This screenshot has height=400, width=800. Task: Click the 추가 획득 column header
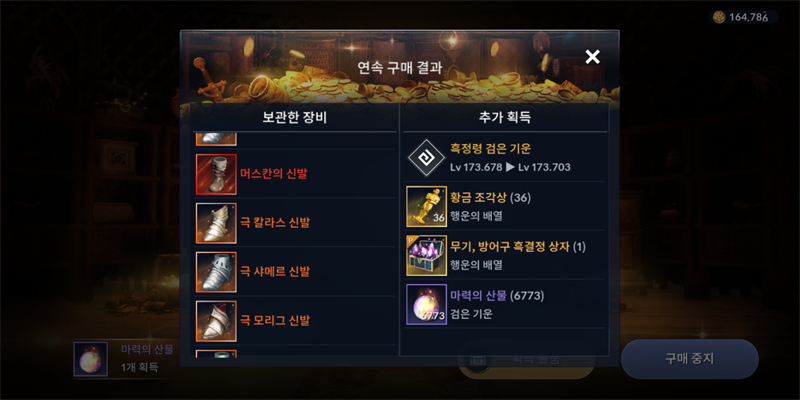505,118
